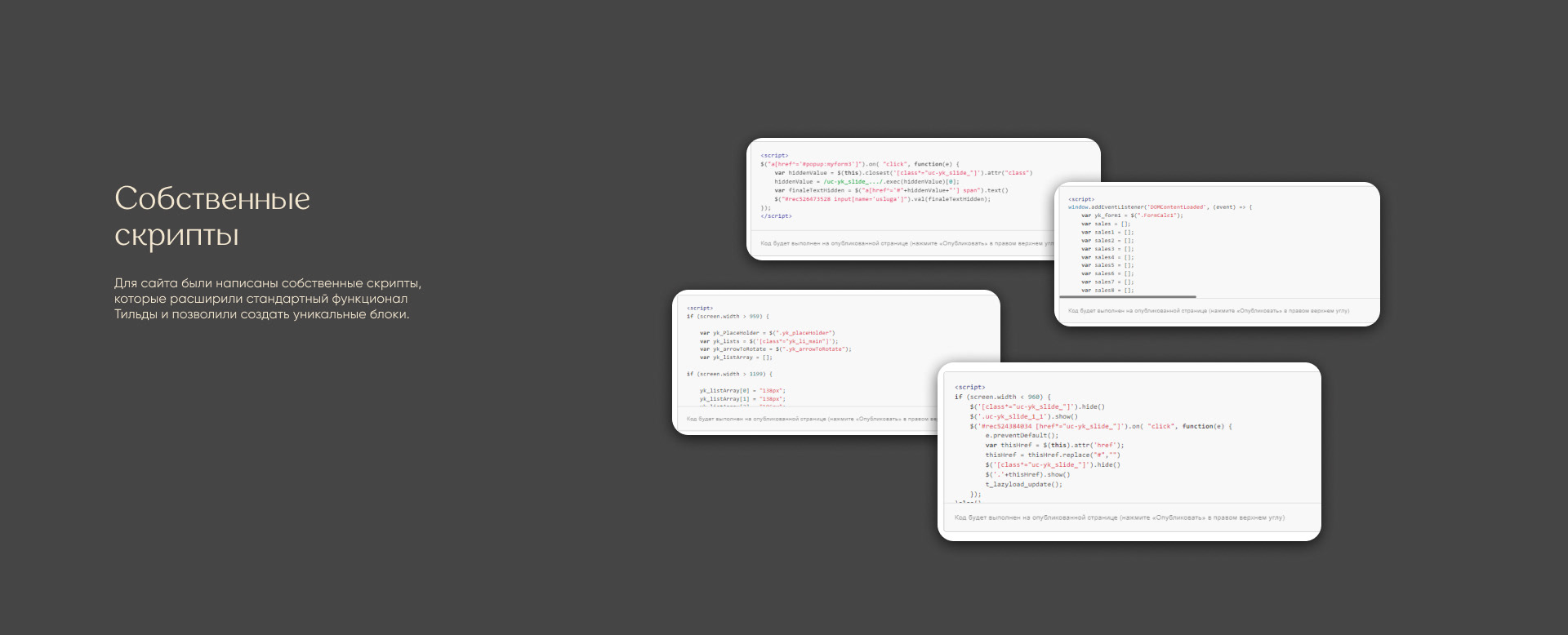Click the line "e.preventDefault();"
The height and width of the screenshot is (635, 1568).
[1021, 436]
